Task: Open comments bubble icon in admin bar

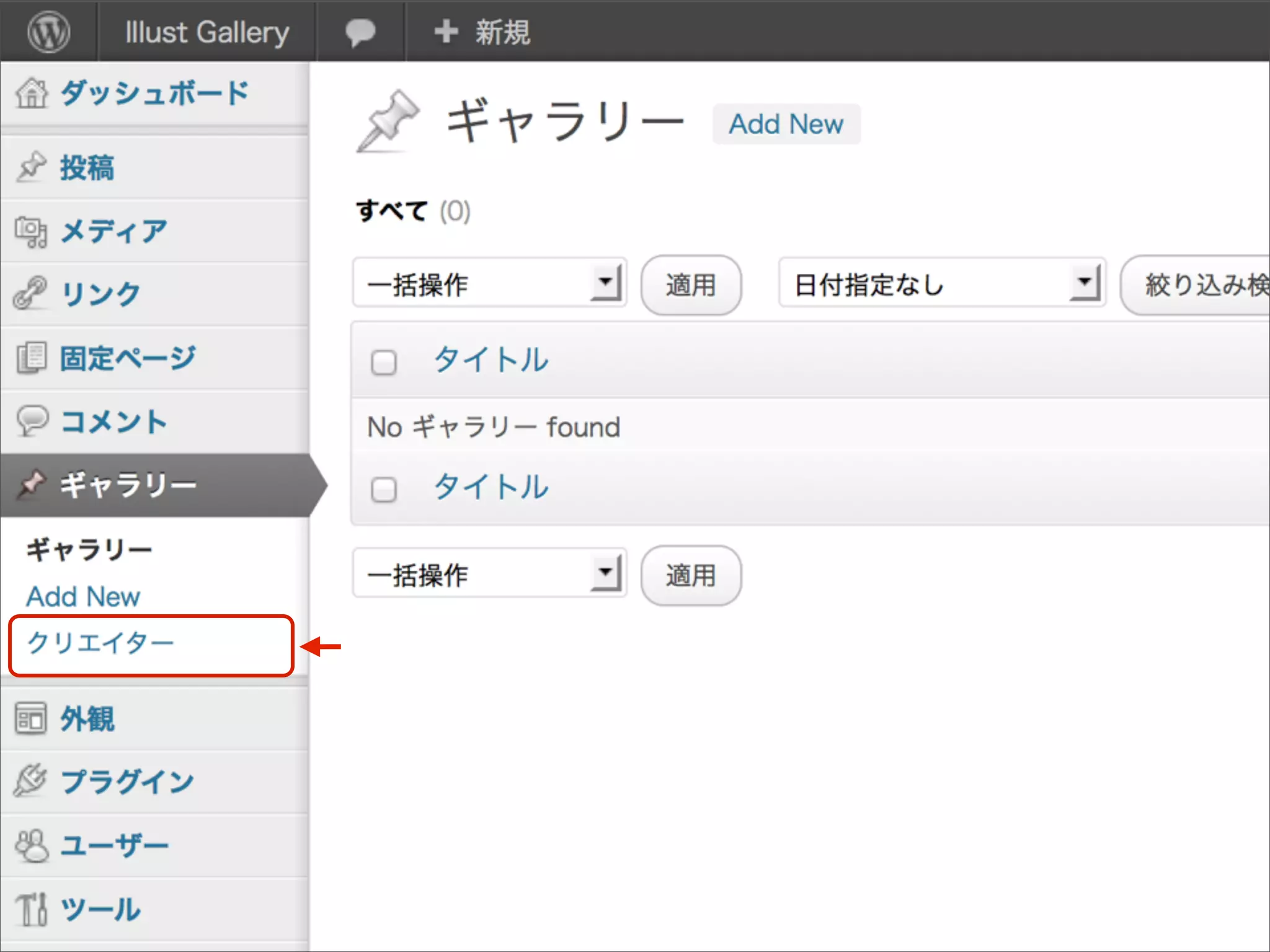Action: (360, 32)
